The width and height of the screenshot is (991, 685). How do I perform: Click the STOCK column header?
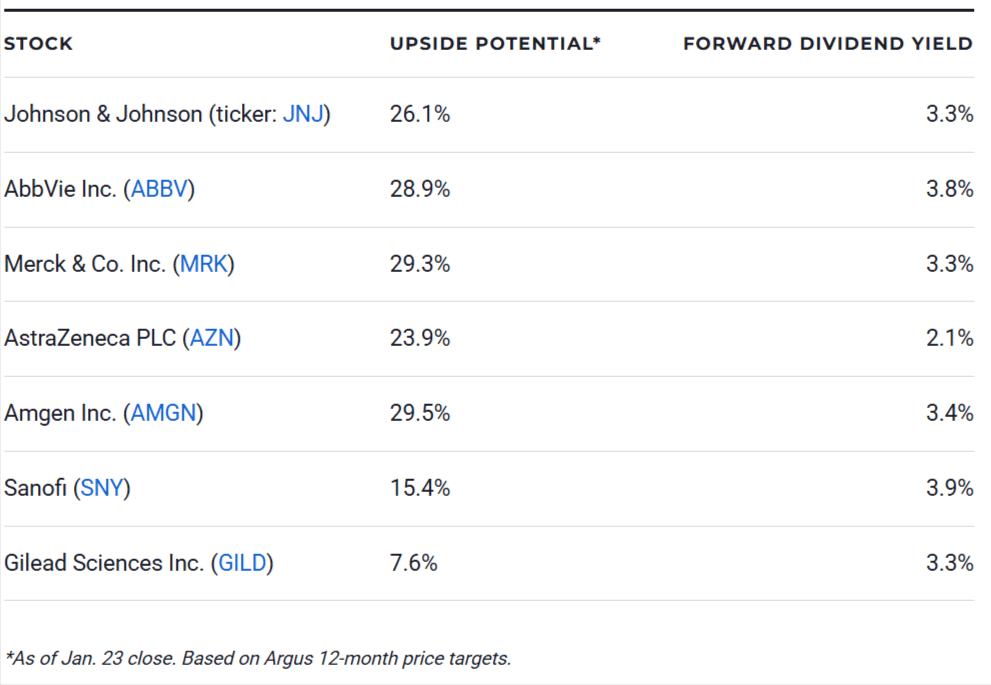(x=39, y=44)
